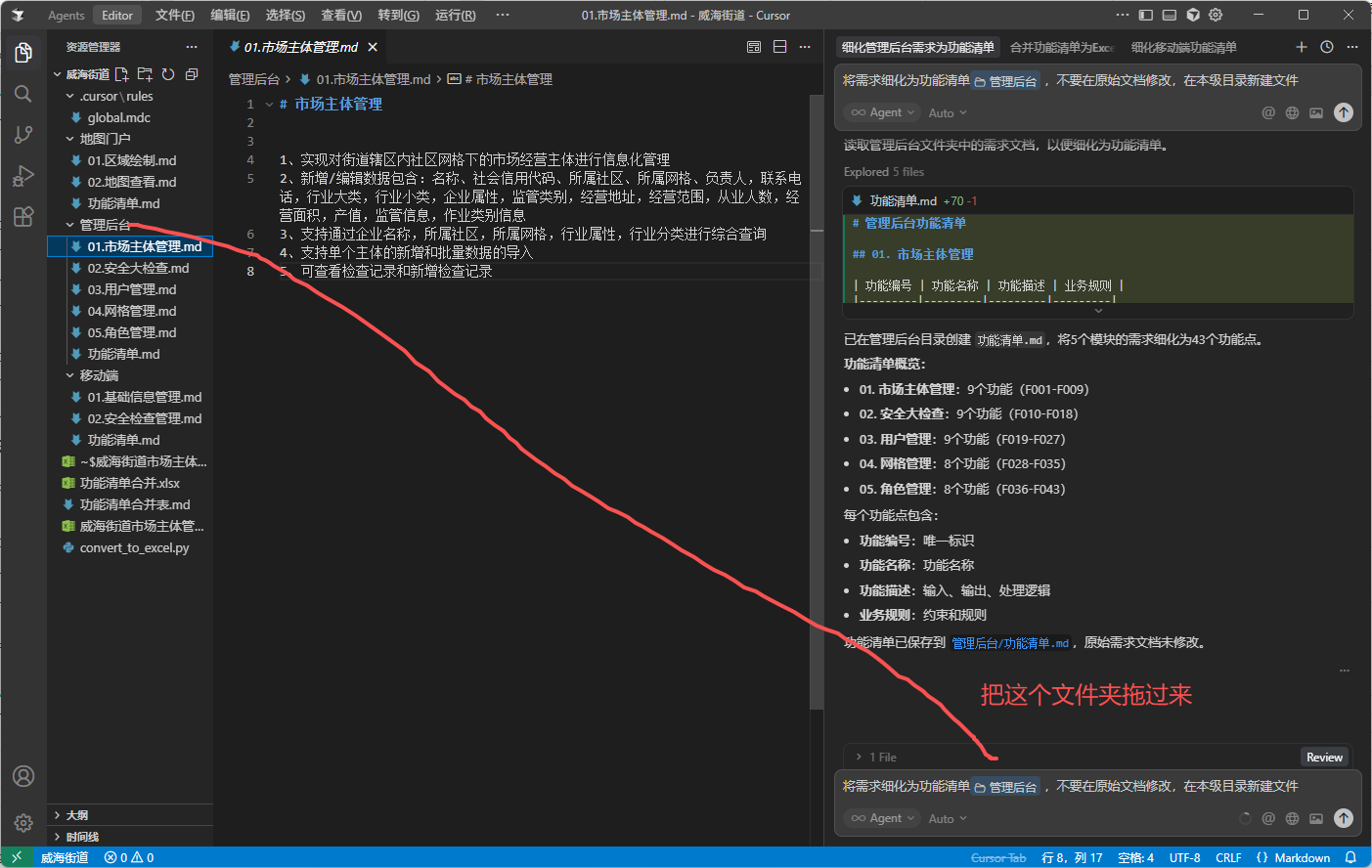Viewport: 1372px width, 868px height.
Task: Open the 查看(V) menu
Action: click(x=341, y=16)
